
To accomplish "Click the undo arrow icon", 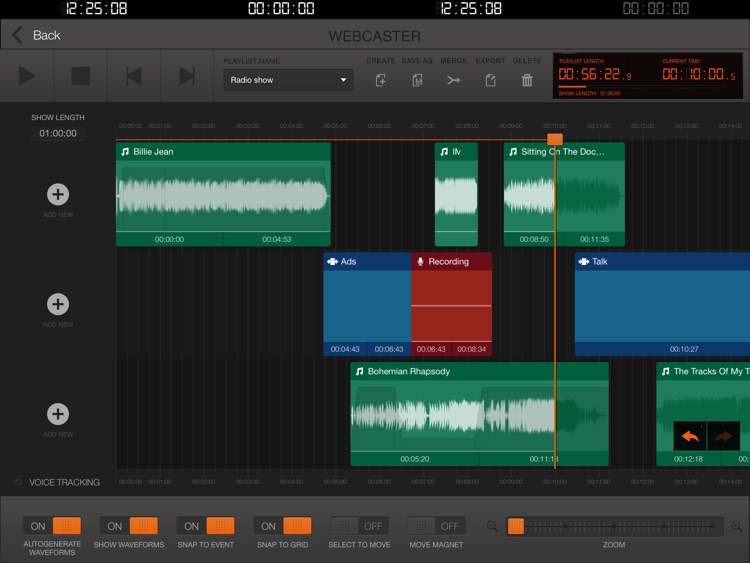I will [690, 436].
